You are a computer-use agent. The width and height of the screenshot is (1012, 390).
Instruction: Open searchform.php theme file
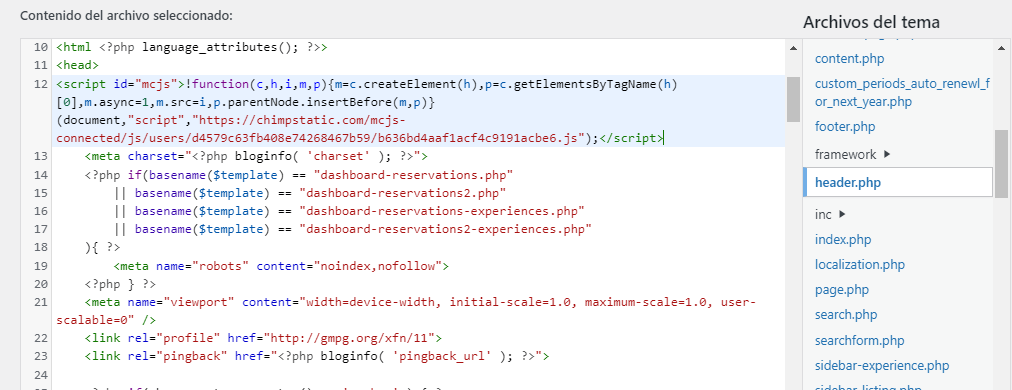(860, 340)
